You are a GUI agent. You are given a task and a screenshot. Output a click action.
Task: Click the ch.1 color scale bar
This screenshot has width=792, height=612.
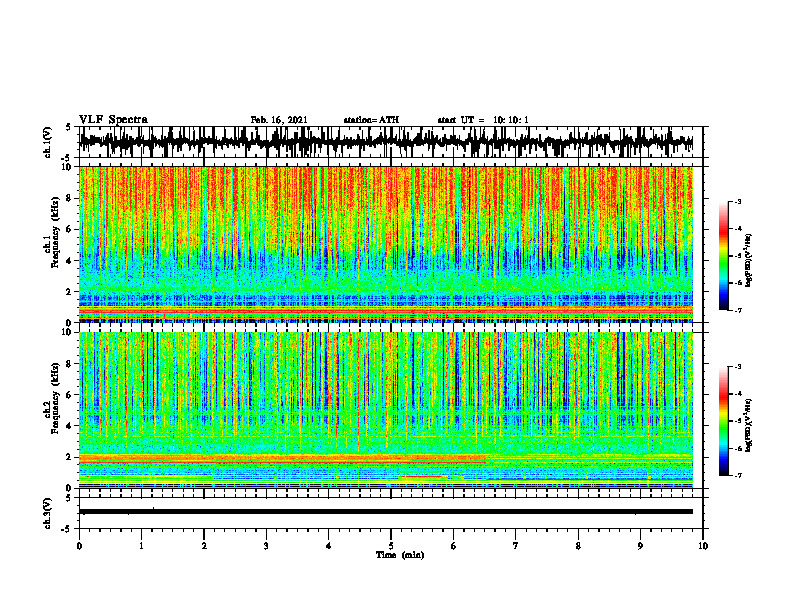point(723,256)
